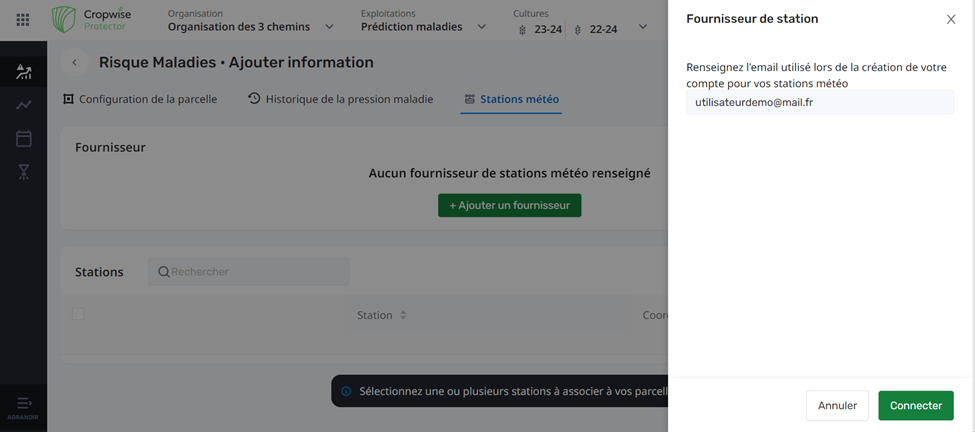The image size is (975, 432).
Task: Open the hourglass sidebar icon
Action: pos(23,172)
